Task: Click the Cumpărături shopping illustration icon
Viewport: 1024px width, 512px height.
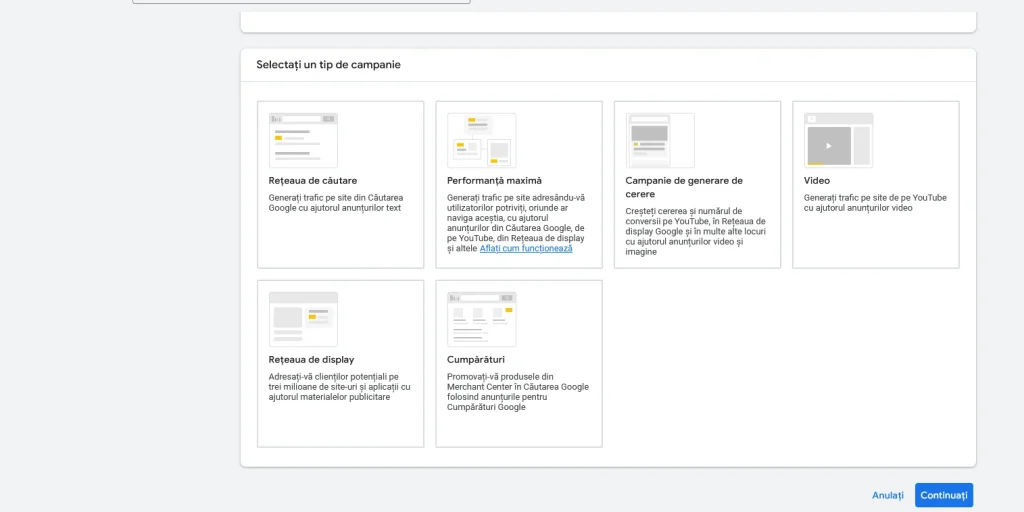Action: [481, 319]
